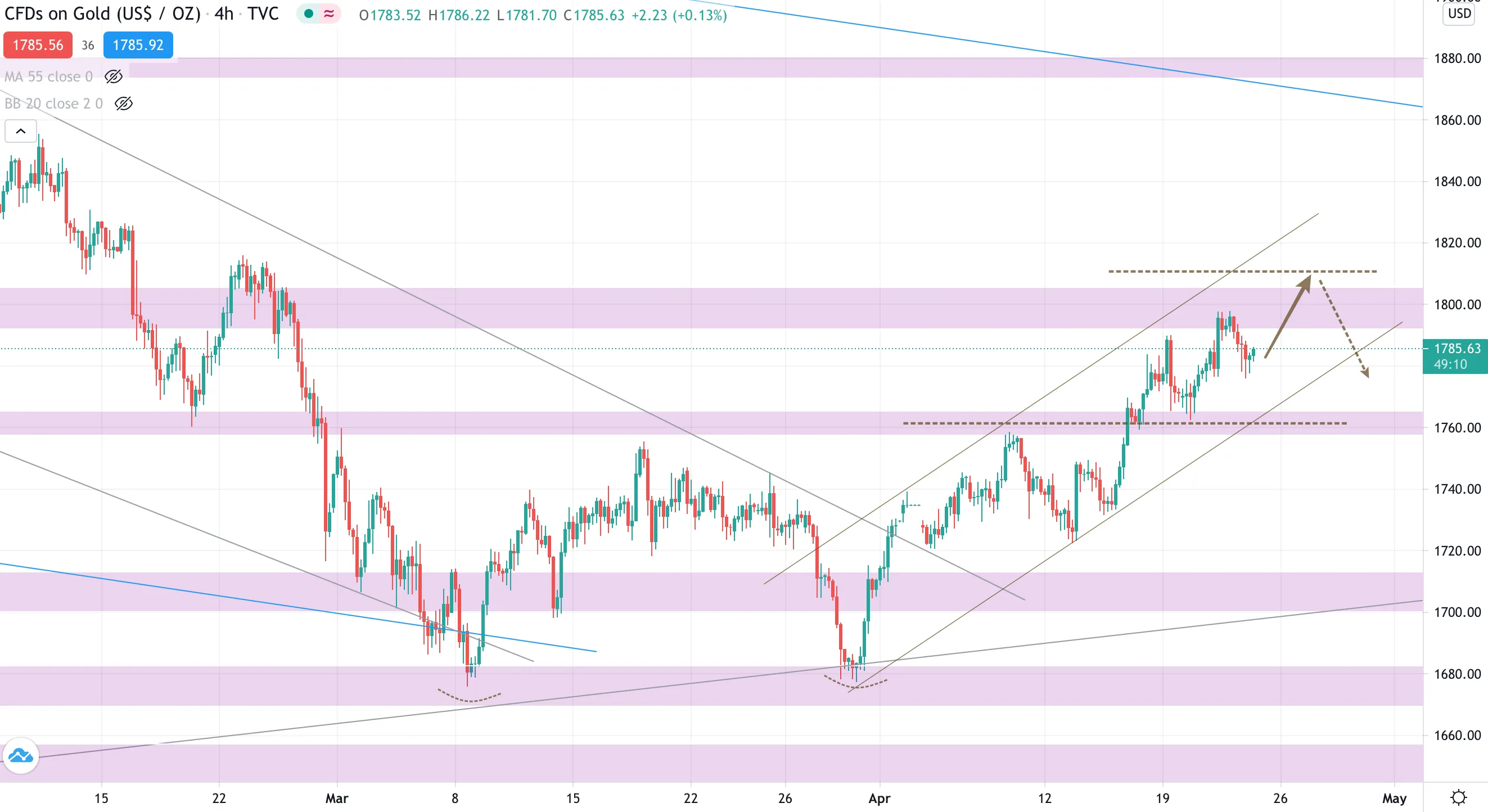
Task: Click the 1740.00 price scale label
Action: tap(1458, 489)
